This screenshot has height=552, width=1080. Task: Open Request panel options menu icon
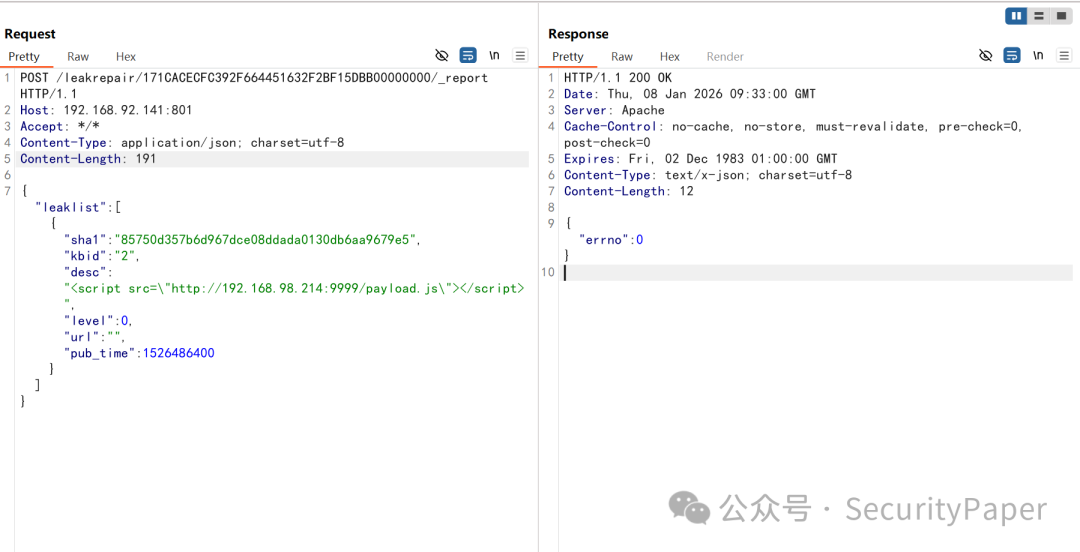click(521, 56)
